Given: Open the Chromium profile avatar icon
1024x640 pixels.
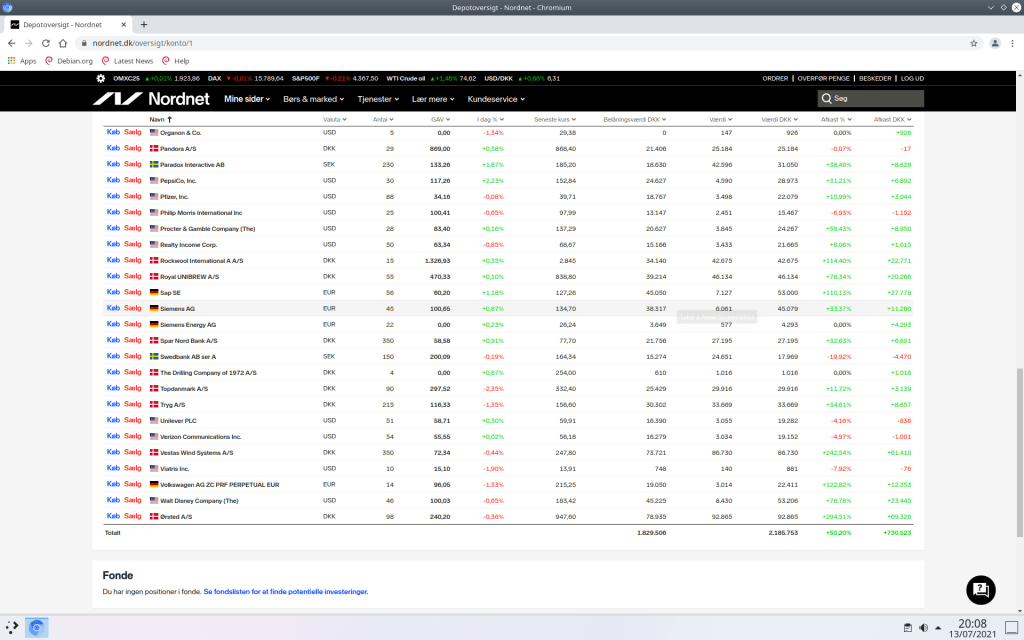Looking at the screenshot, I should click(x=995, y=43).
